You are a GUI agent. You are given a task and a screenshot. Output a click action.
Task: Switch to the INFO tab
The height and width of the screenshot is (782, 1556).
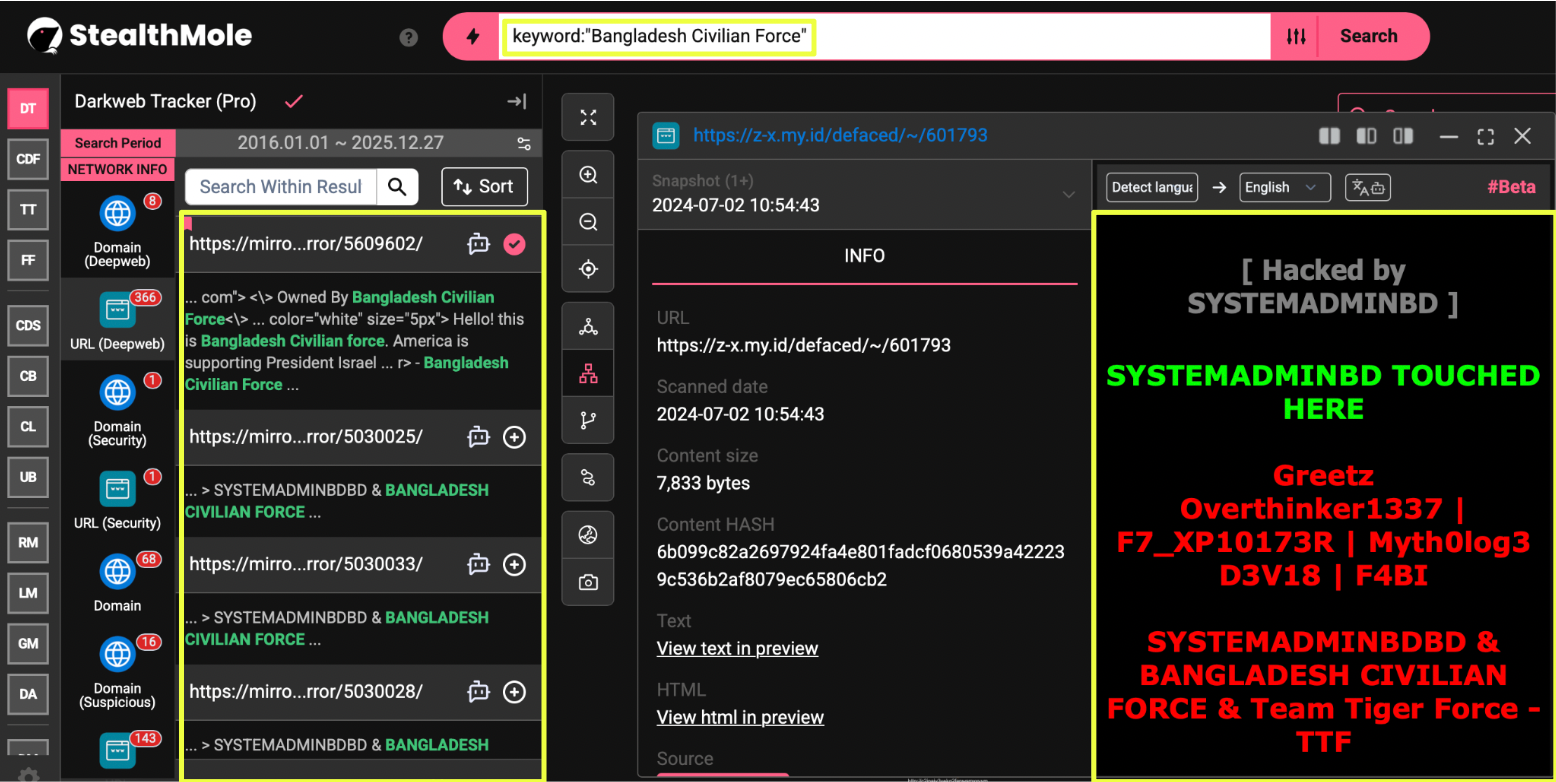(x=864, y=256)
